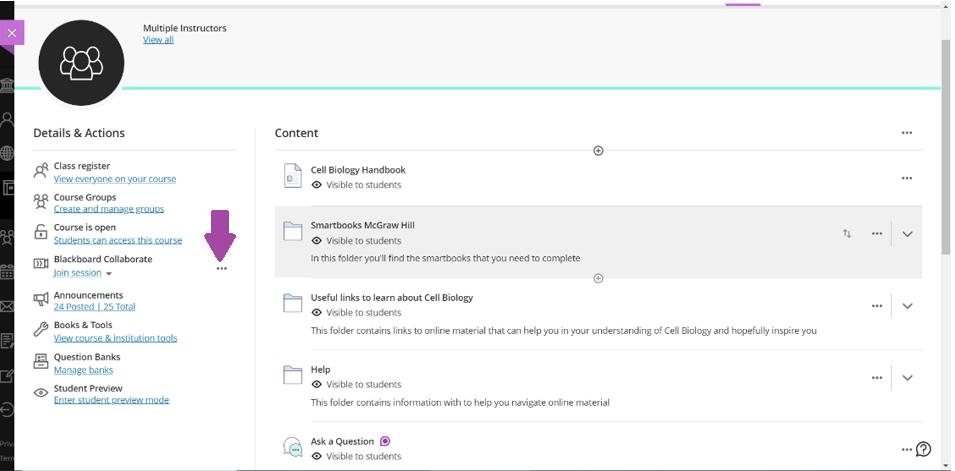Click the multiple instructors avatar icon
This screenshot has width=955, height=471.
(81, 63)
